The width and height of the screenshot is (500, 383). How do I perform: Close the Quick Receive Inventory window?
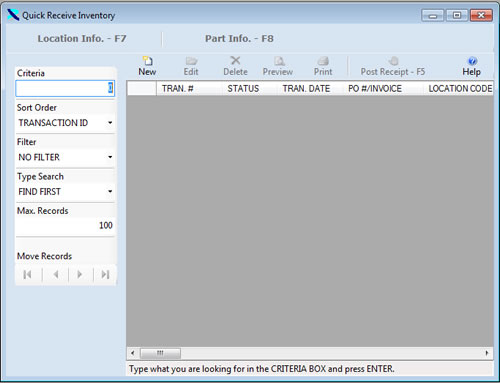(x=481, y=16)
